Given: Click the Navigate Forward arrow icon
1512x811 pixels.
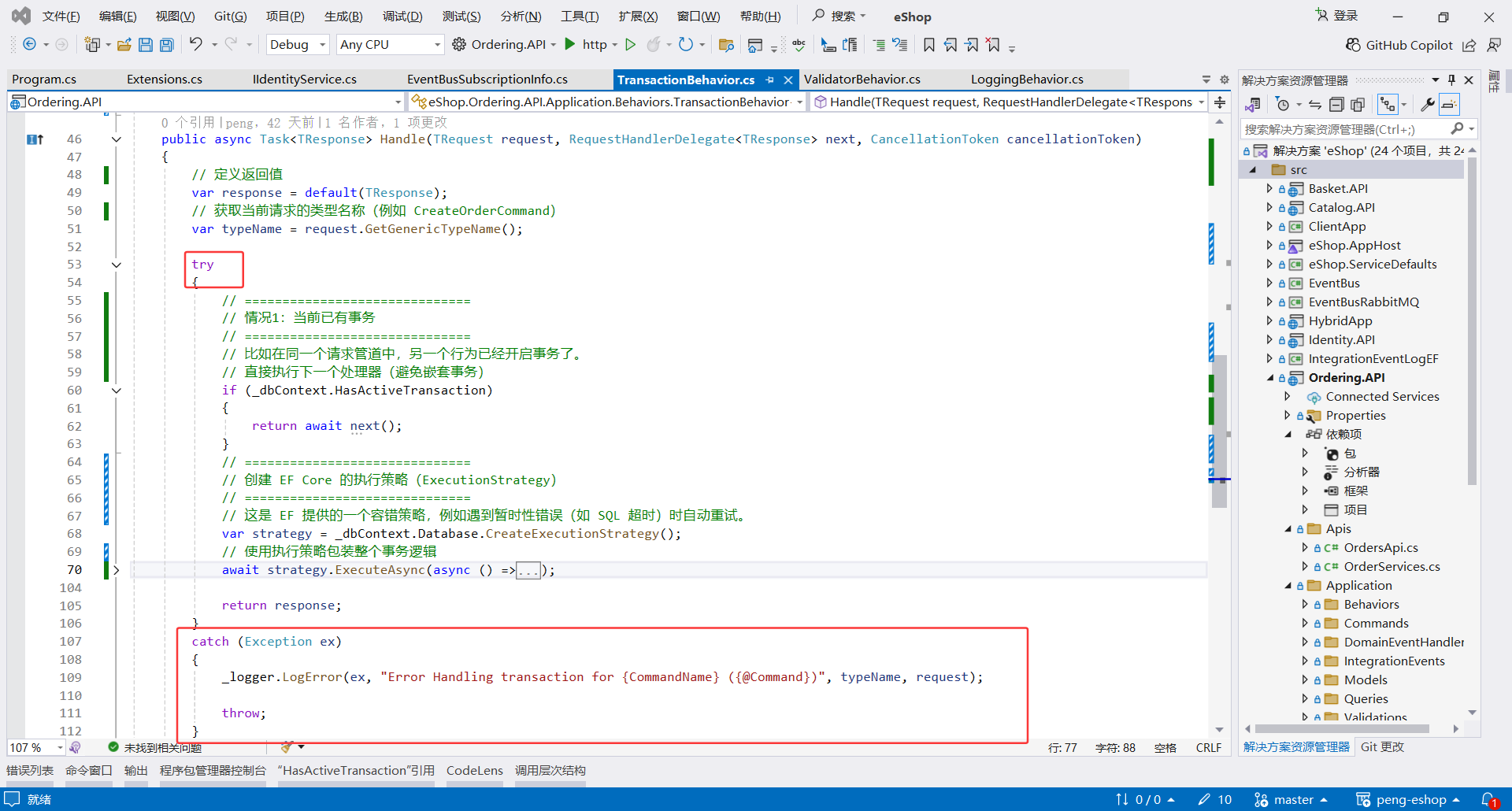Looking at the screenshot, I should click(61, 45).
